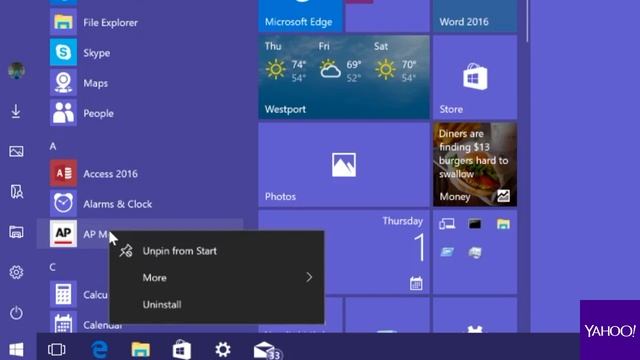Click the AP app icon
Viewport: 640px width, 360px height.
[63, 233]
